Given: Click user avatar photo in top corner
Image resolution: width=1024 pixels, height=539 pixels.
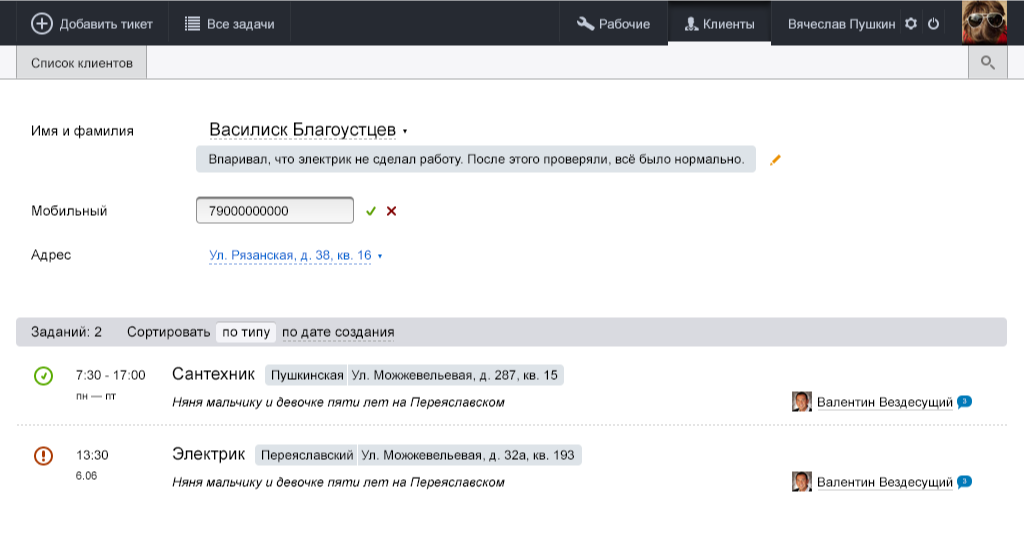Looking at the screenshot, I should [983, 22].
